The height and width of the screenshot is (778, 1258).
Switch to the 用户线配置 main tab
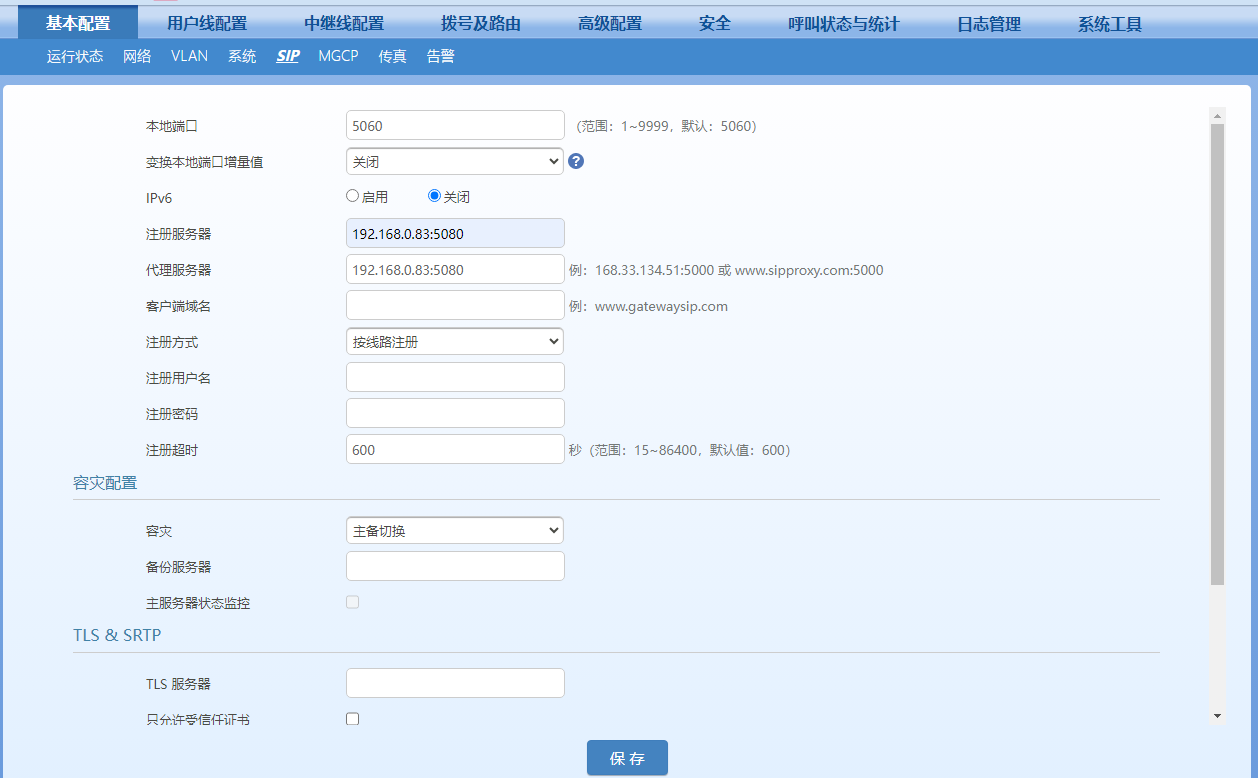tap(207, 24)
